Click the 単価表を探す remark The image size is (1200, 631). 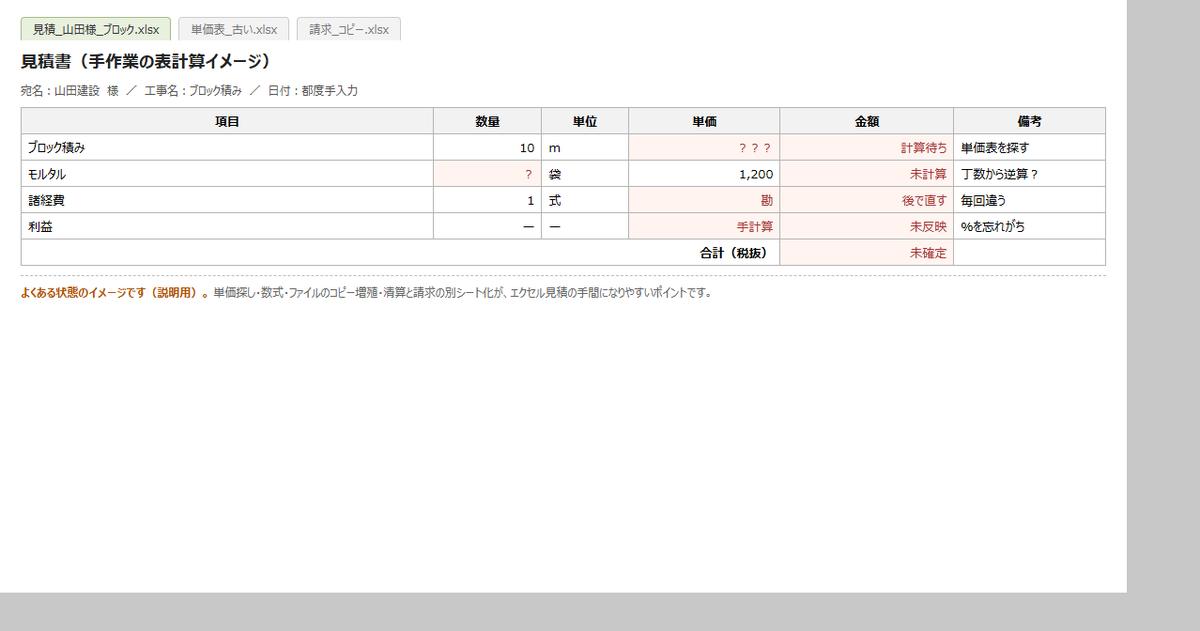point(1030,147)
